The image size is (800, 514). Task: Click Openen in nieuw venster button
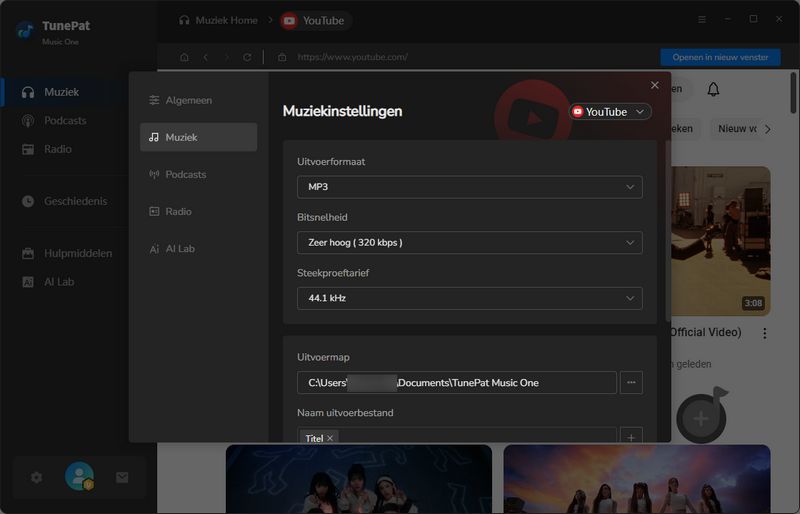point(720,57)
